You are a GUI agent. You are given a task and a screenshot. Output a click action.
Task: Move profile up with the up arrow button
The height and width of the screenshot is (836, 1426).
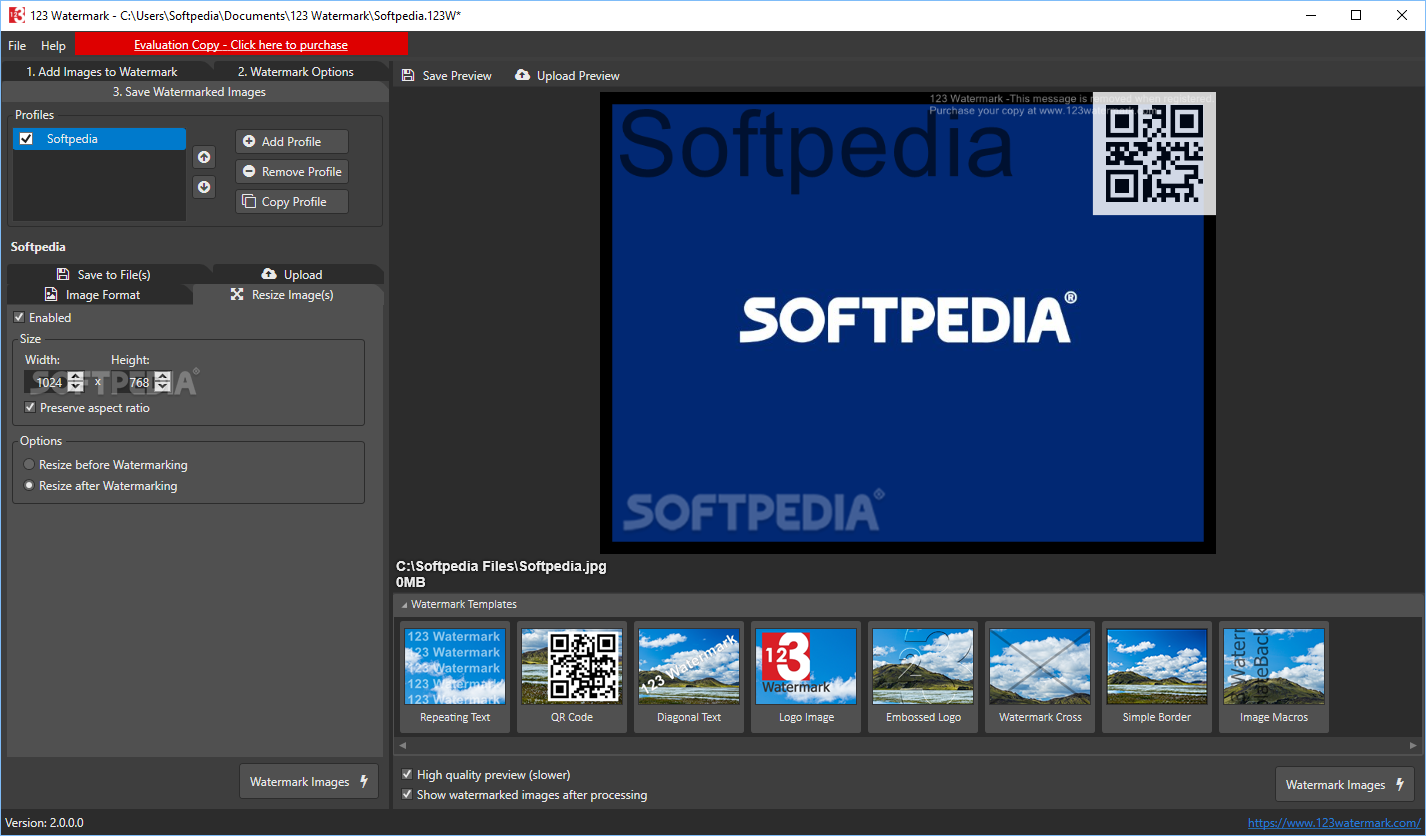(204, 157)
